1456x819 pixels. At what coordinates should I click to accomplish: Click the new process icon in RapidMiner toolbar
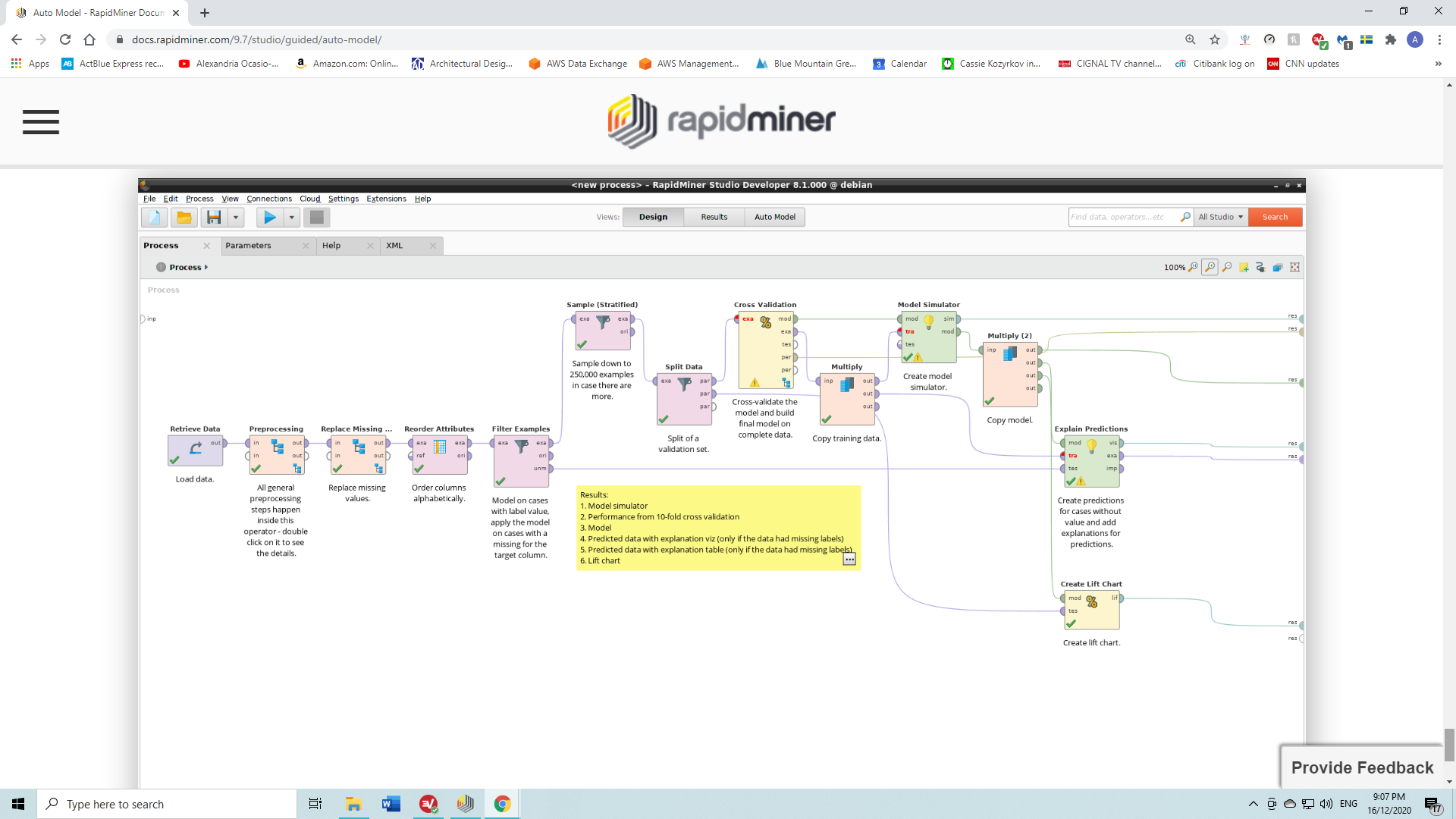pos(155,218)
